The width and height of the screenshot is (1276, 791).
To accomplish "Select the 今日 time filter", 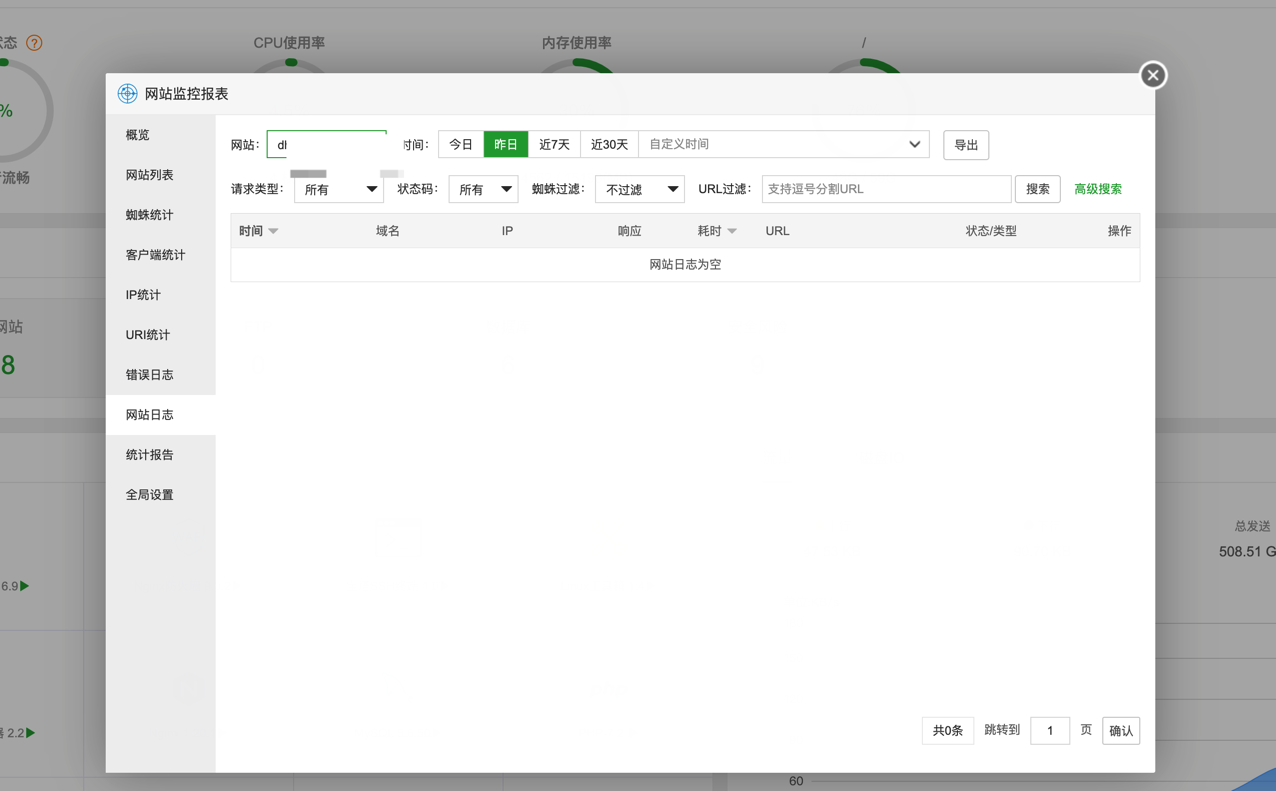I will coord(461,144).
